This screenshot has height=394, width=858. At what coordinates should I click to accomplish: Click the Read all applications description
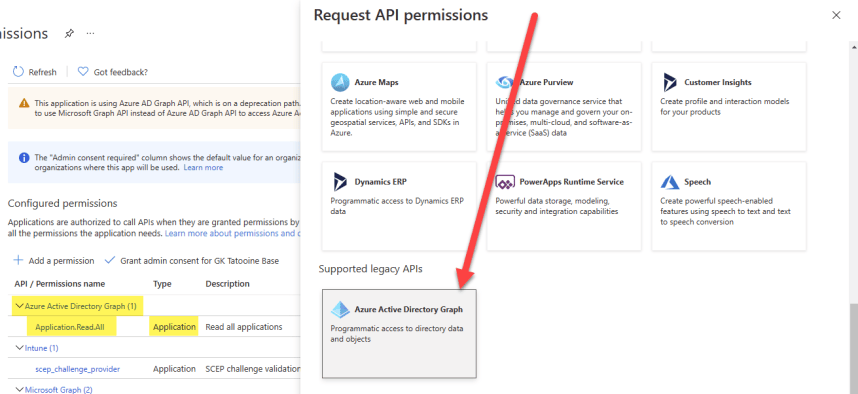244,327
